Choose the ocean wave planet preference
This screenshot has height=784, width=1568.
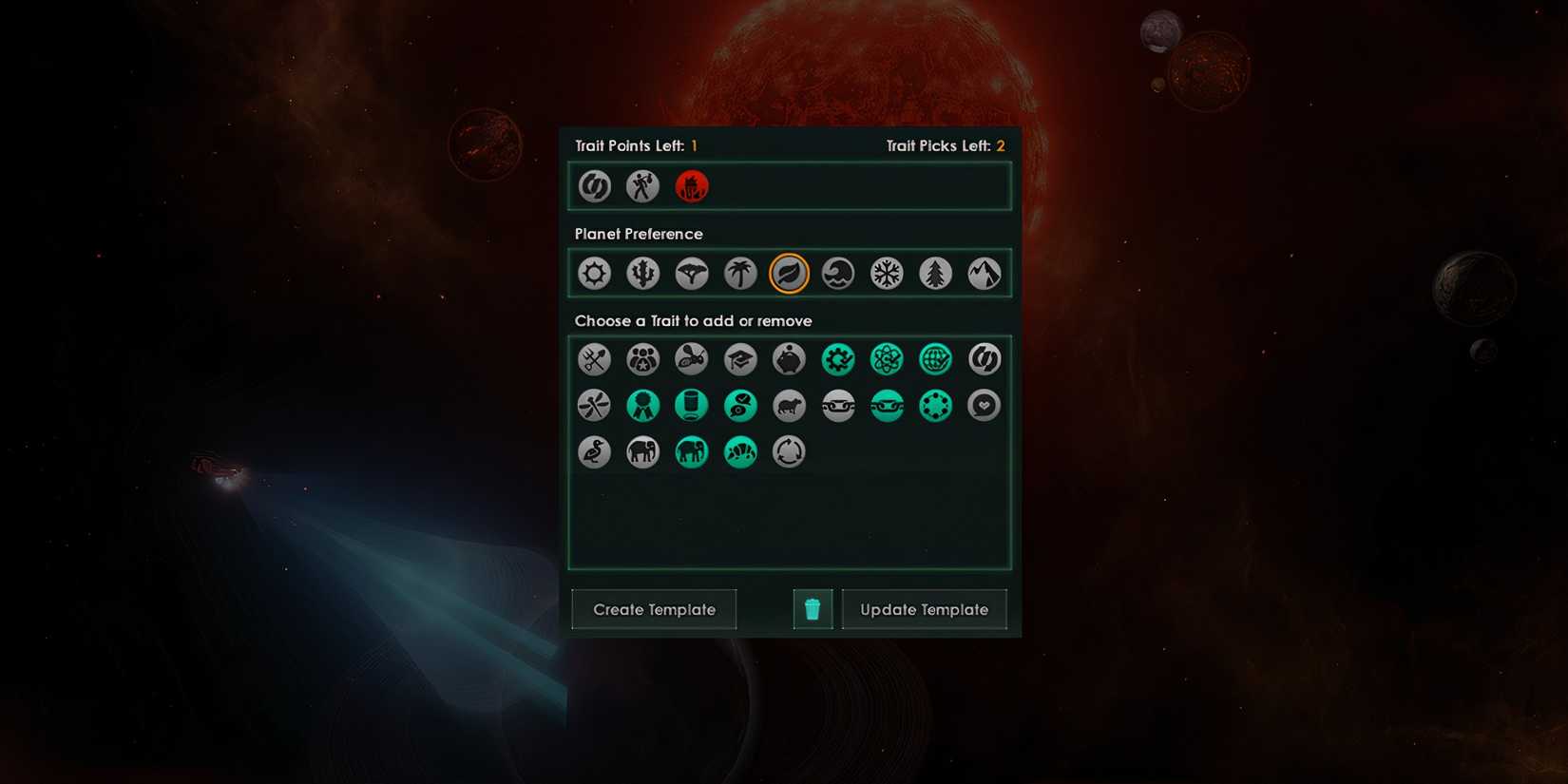tap(838, 274)
